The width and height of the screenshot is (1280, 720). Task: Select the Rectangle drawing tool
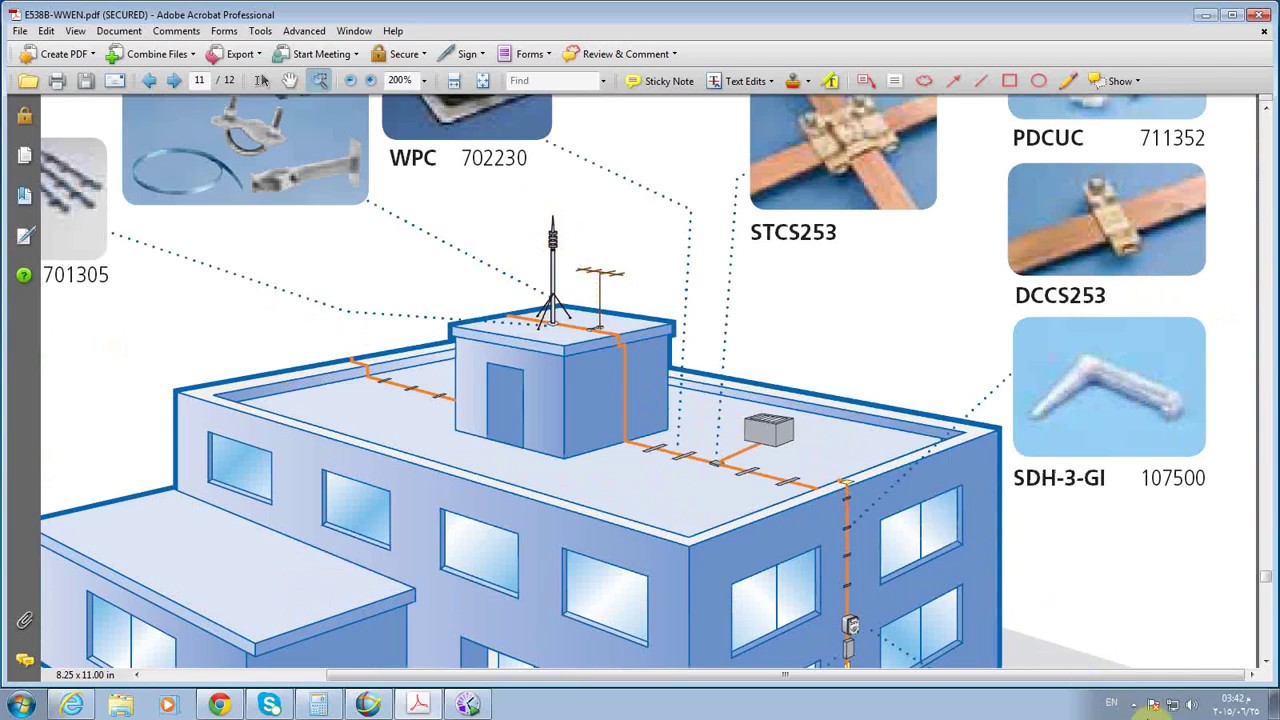[1010, 81]
